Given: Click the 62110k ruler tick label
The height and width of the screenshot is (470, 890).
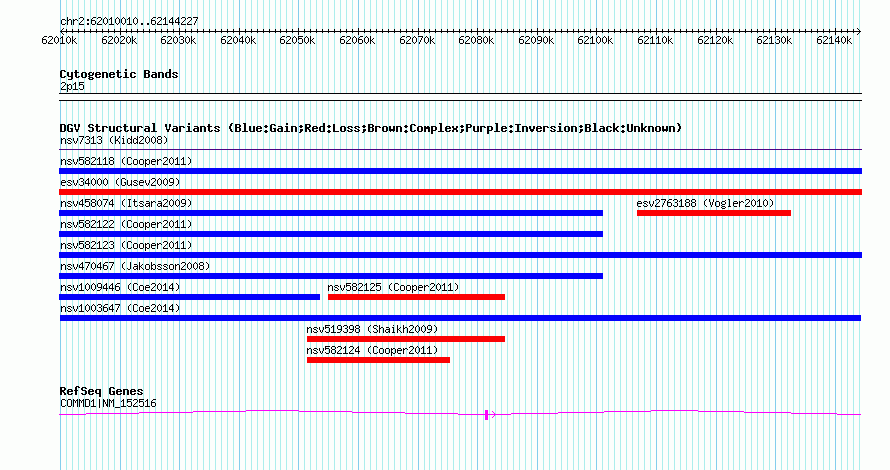Looking at the screenshot, I should click(656, 40).
